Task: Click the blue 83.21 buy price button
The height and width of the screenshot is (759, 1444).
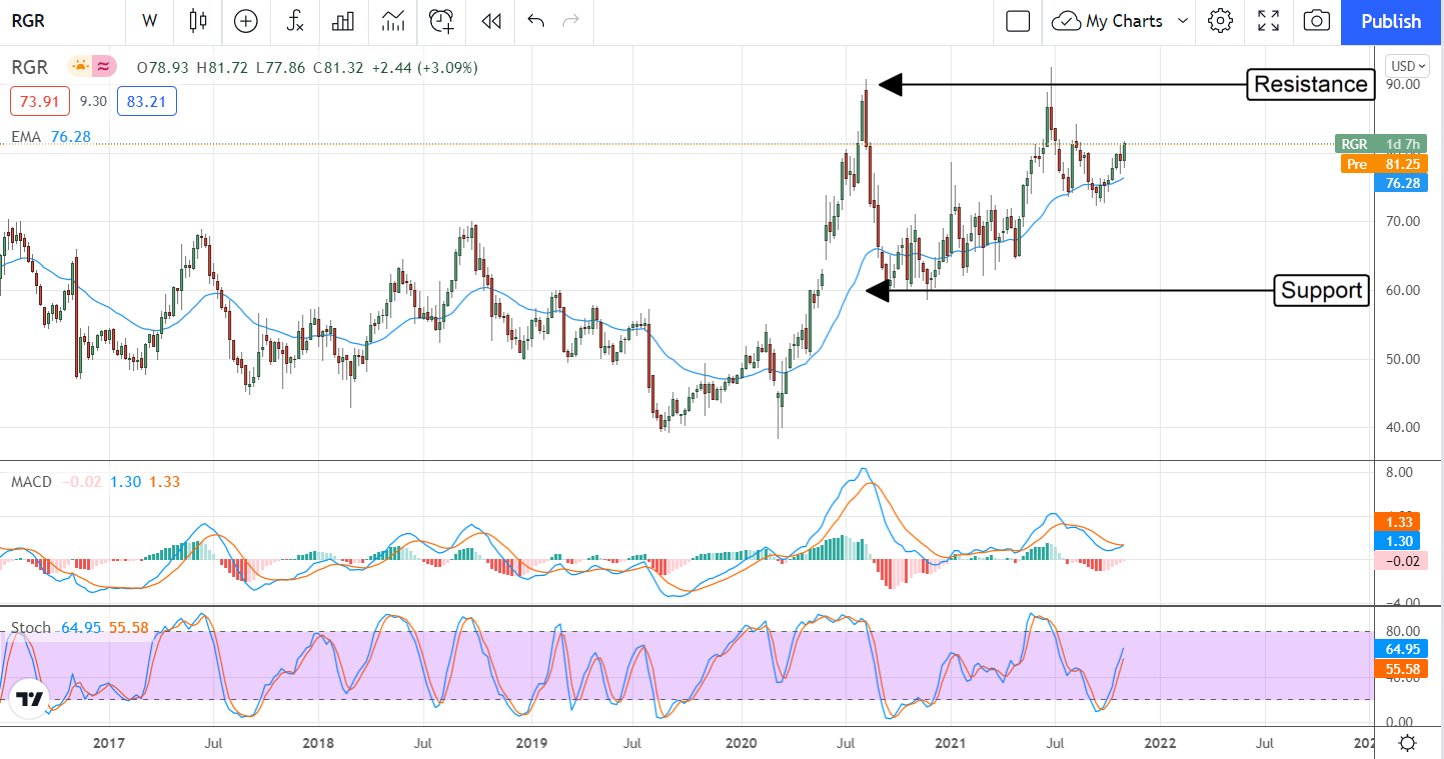Action: pyautogui.click(x=147, y=101)
